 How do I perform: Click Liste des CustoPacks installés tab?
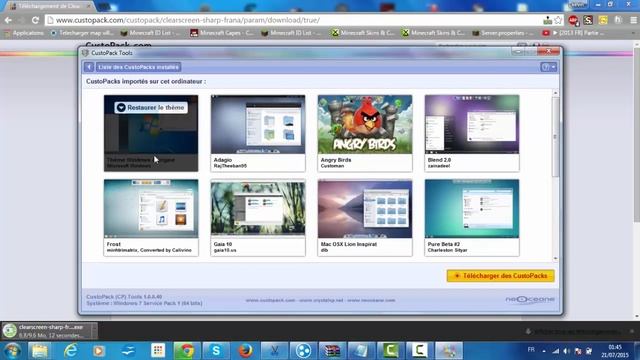point(138,67)
